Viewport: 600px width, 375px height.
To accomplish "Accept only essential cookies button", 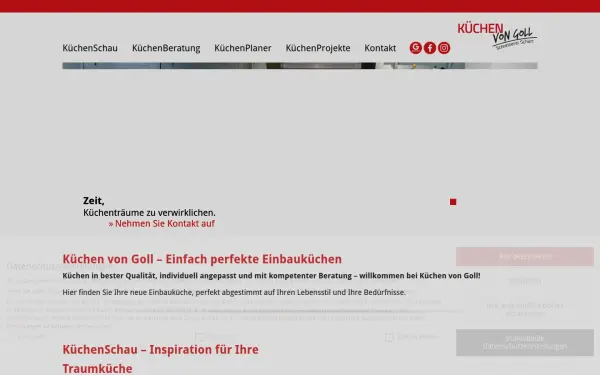I will pyautogui.click(x=525, y=310).
